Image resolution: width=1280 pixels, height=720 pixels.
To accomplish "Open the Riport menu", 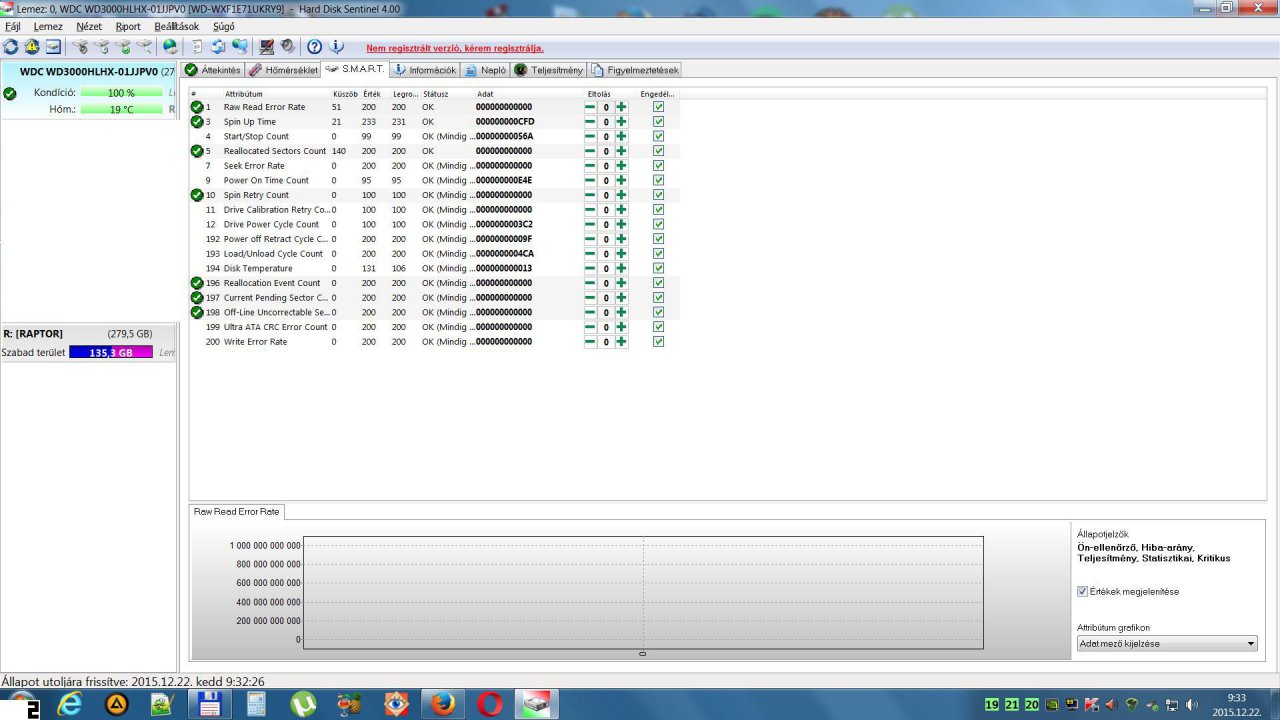I will click(x=128, y=26).
